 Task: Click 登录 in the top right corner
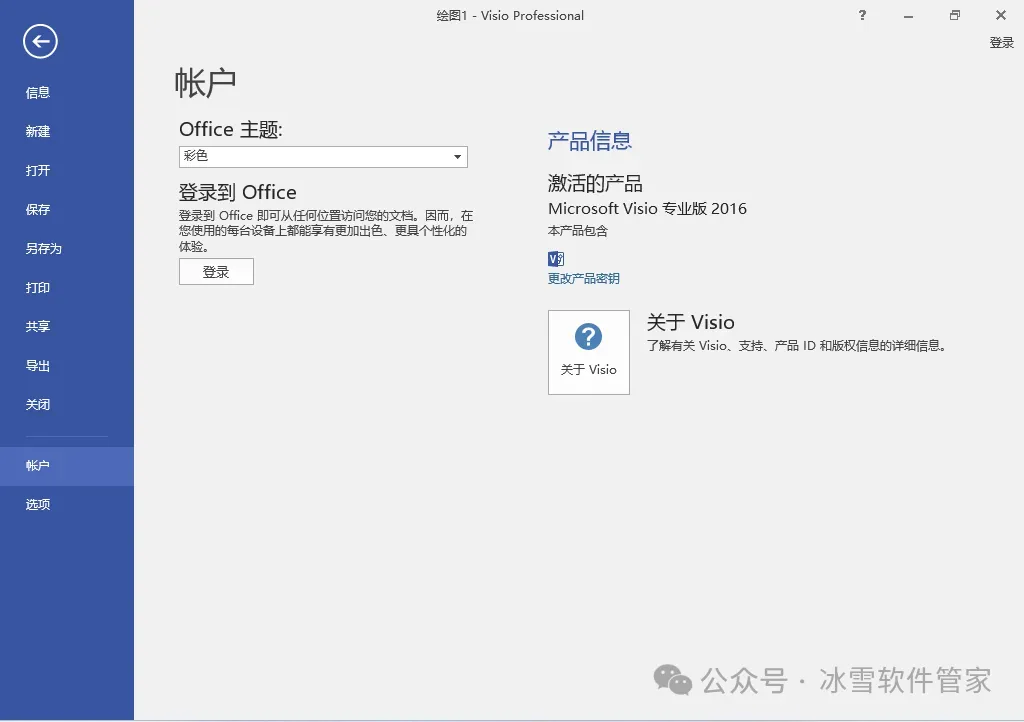[x=1001, y=43]
